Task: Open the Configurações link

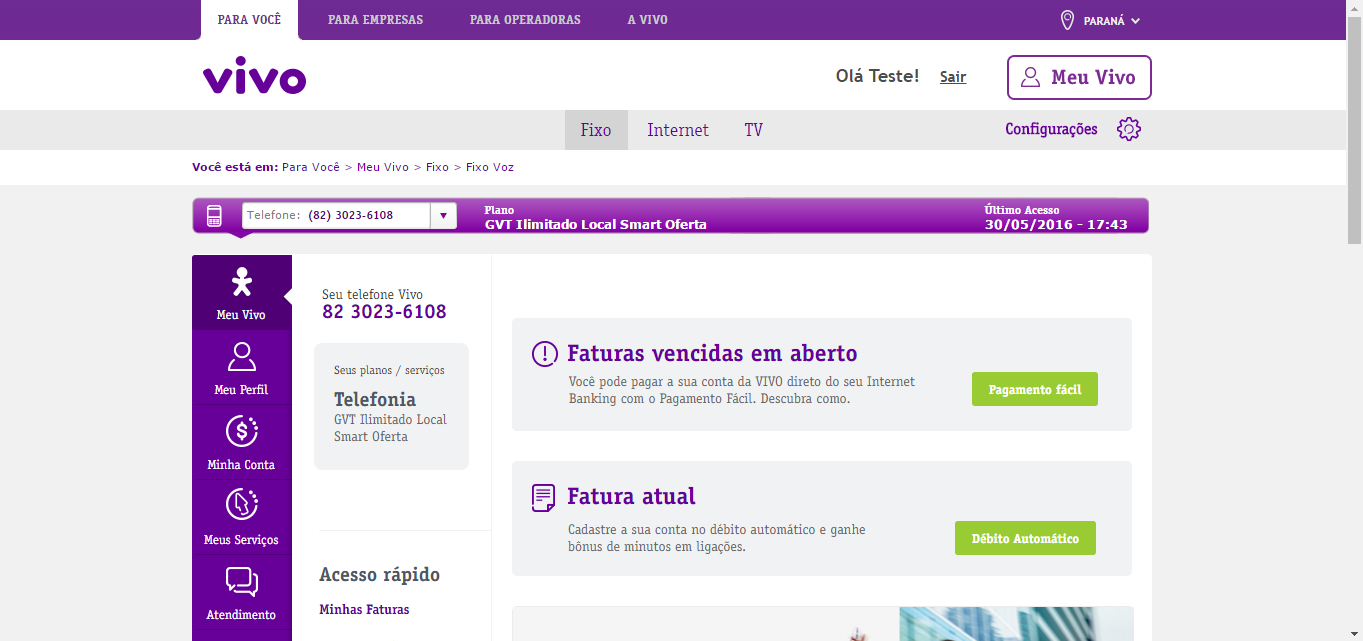Action: [x=1051, y=129]
